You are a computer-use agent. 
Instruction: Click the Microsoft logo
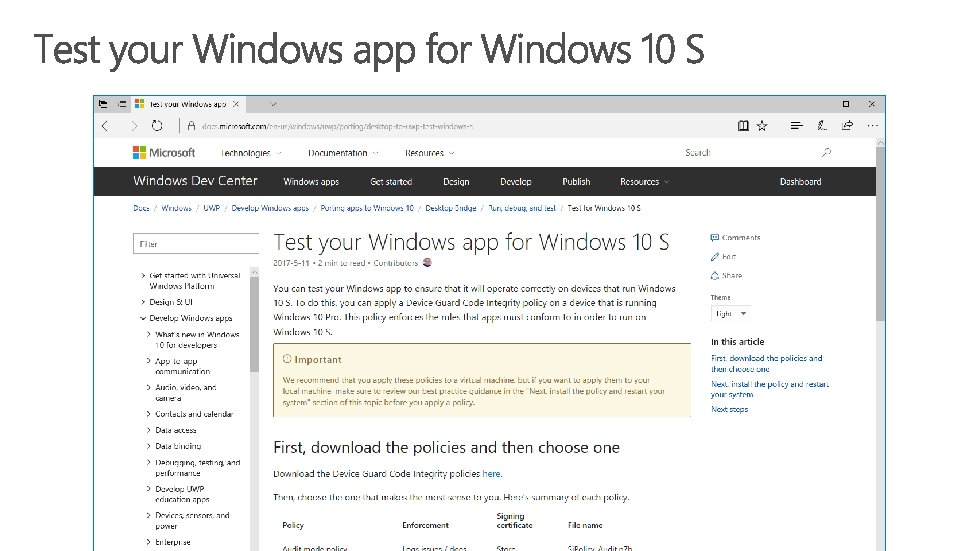(x=164, y=152)
